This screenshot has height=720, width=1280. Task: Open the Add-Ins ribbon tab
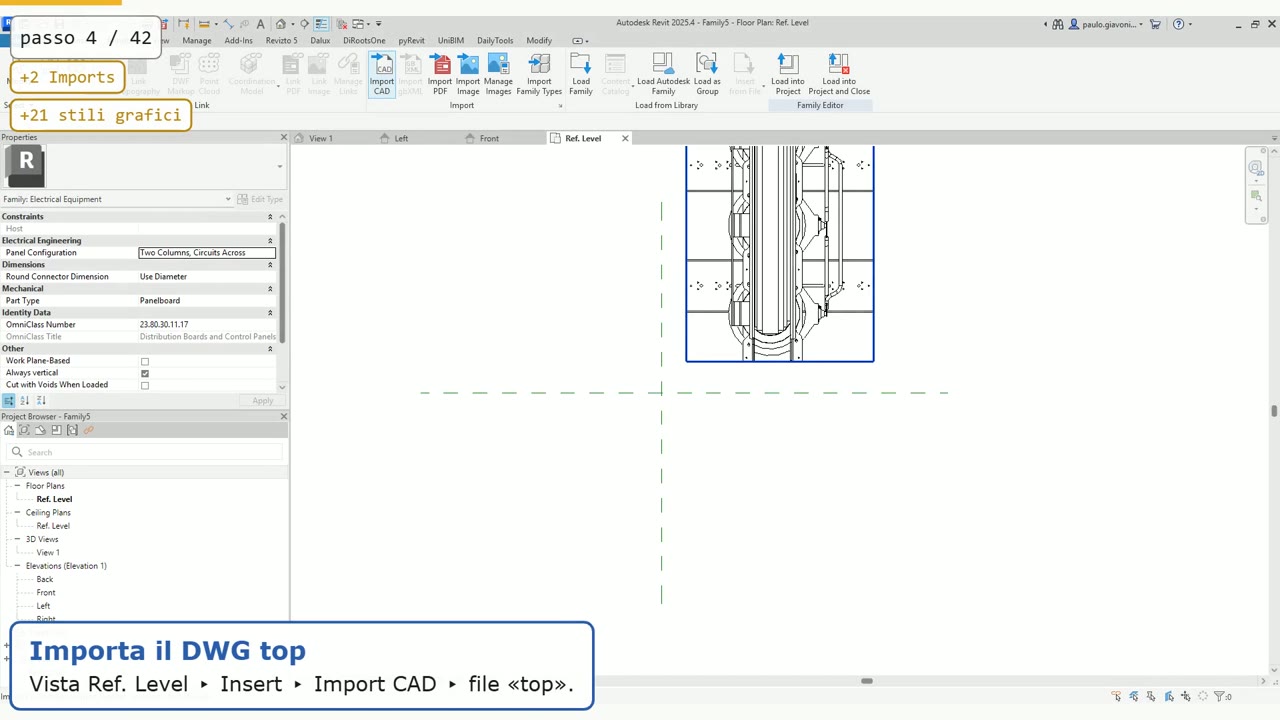coord(239,41)
